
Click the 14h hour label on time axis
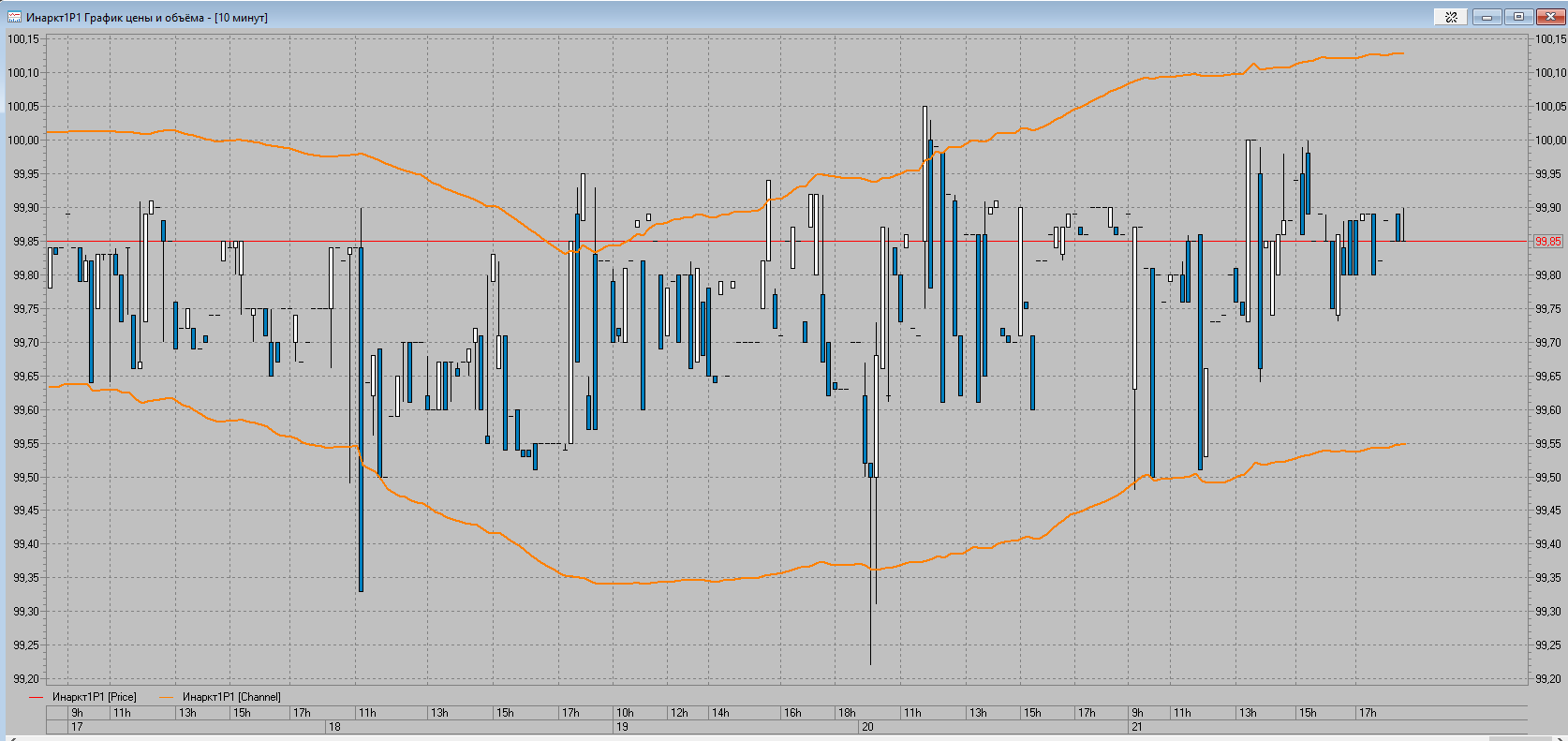tap(719, 713)
